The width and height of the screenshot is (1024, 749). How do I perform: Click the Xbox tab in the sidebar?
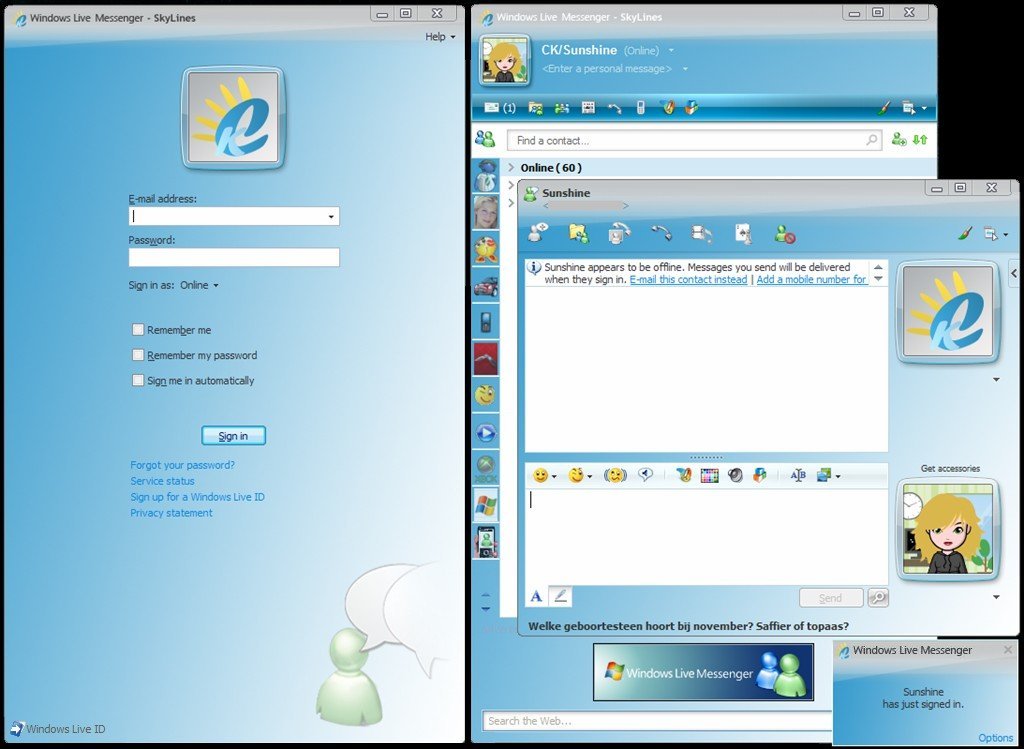pyautogui.click(x=485, y=468)
